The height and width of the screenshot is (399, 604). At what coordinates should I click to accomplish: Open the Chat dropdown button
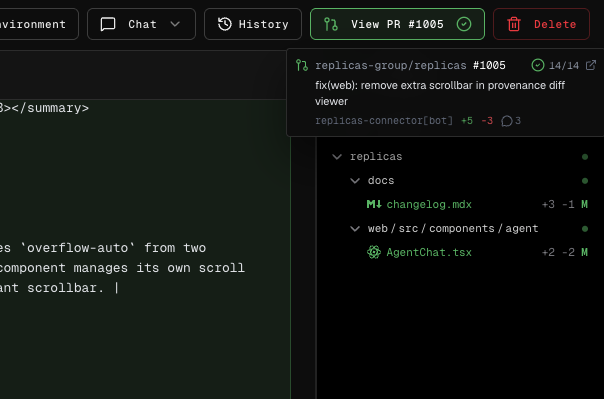(x=141, y=24)
